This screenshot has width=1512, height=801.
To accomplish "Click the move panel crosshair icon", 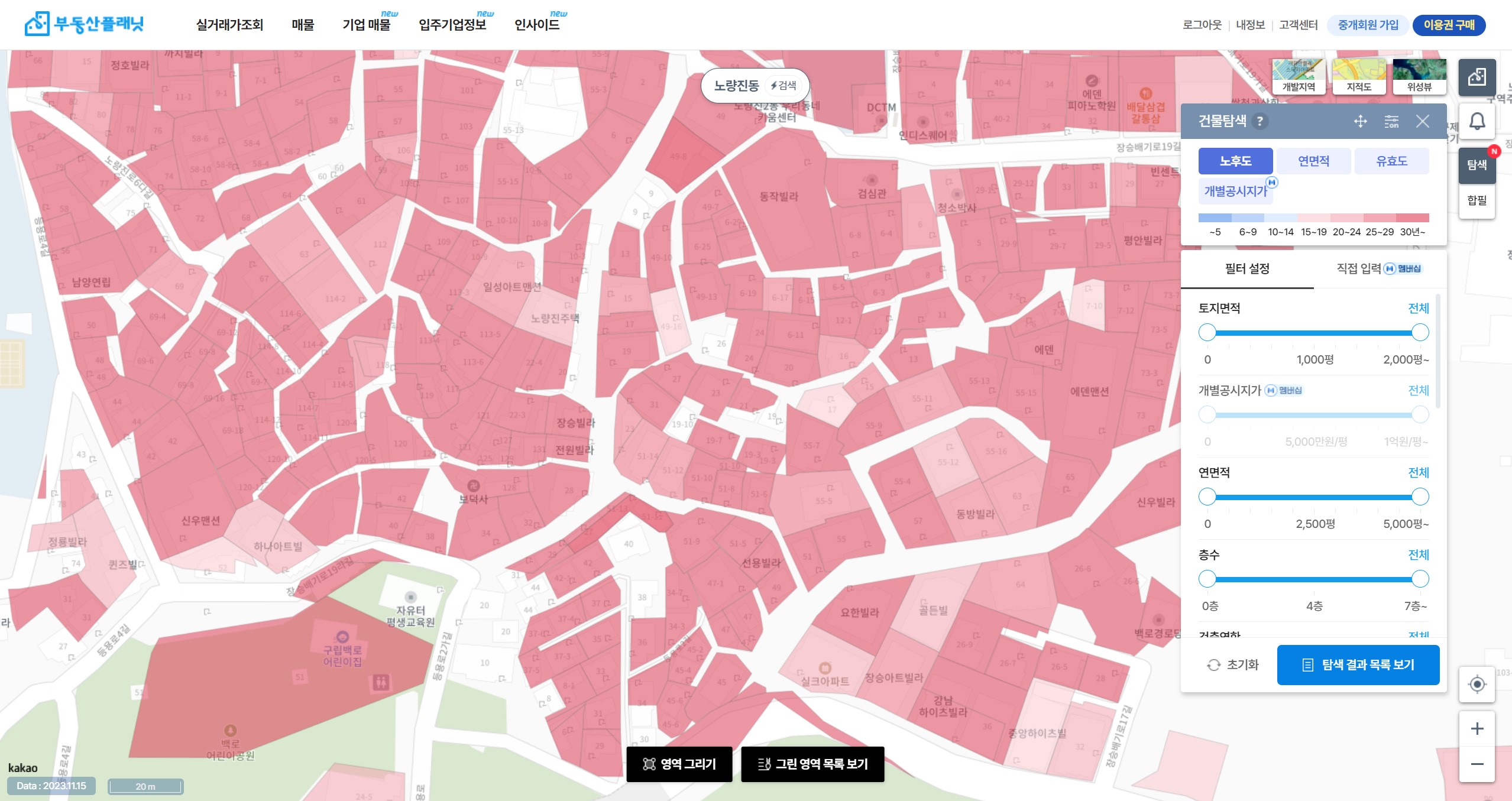I will 1360,121.
